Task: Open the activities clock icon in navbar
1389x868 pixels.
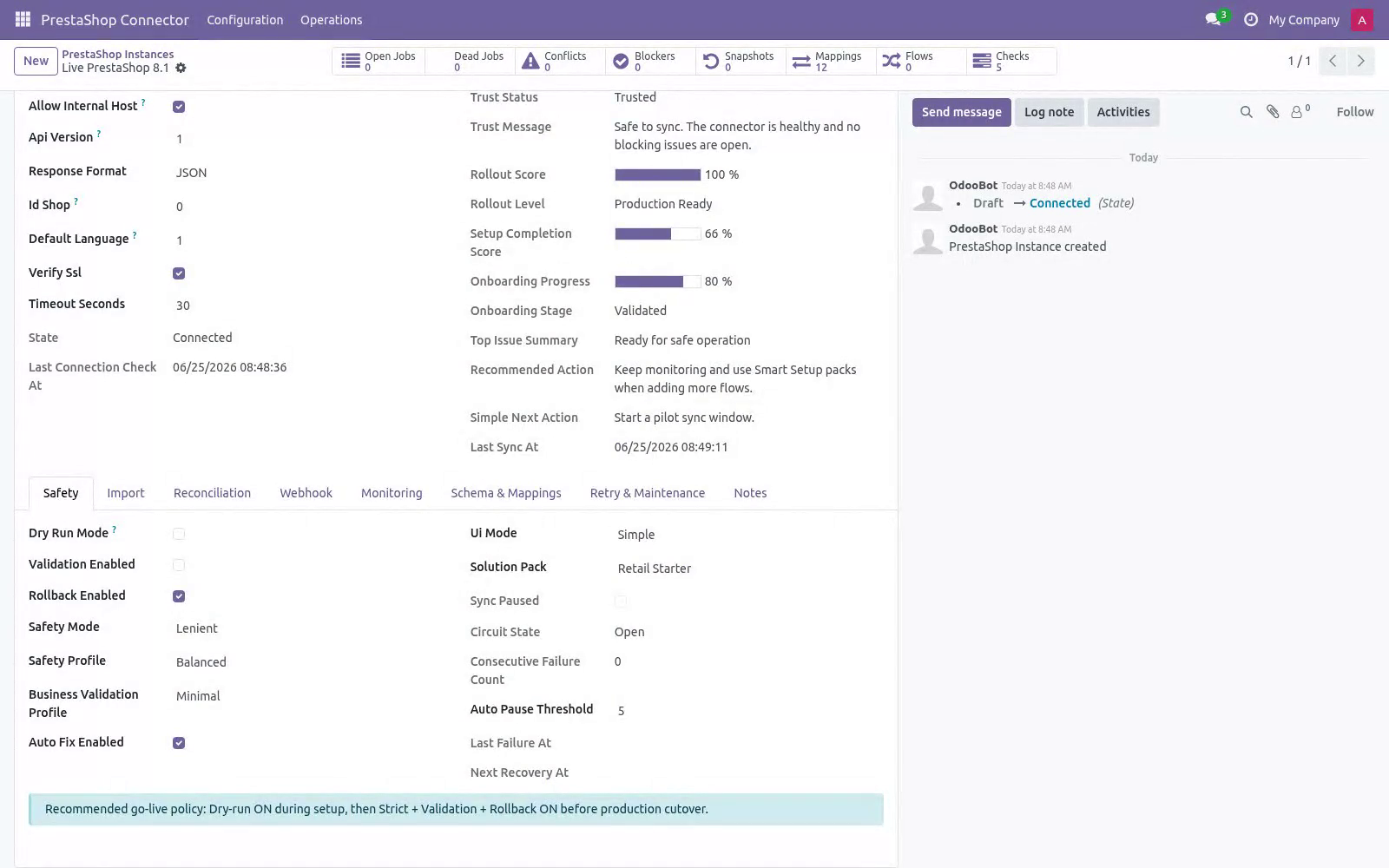Action: 1251,19
